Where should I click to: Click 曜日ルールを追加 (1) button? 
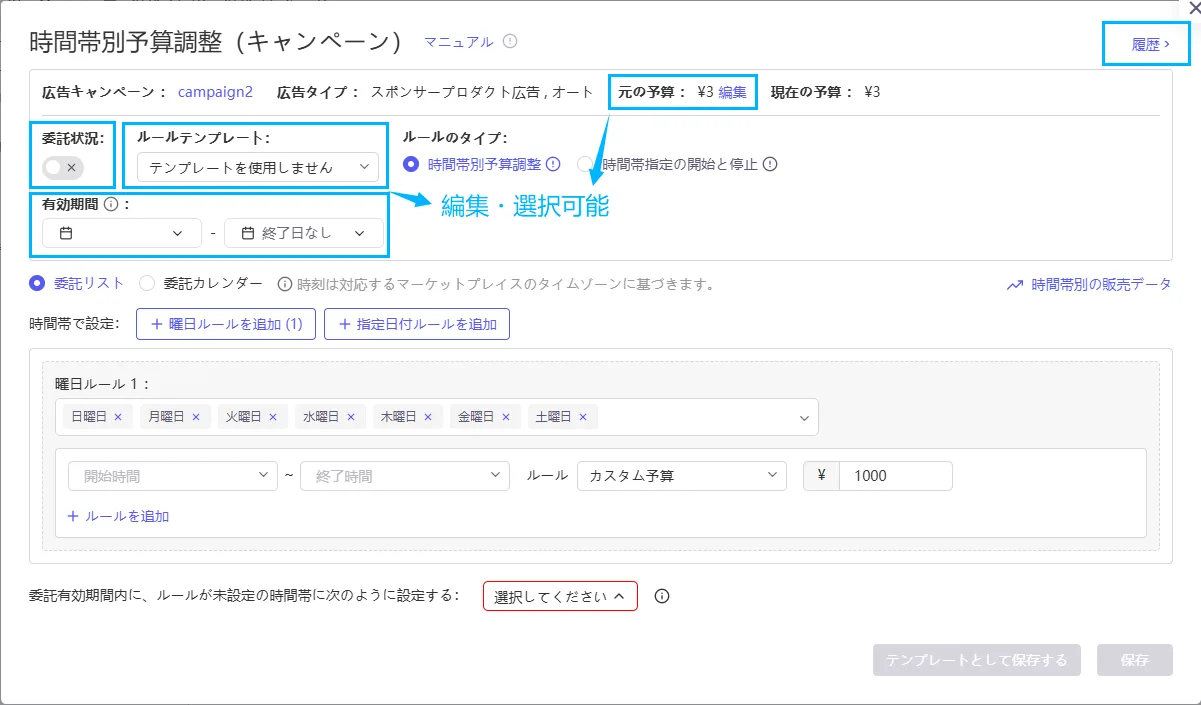(x=226, y=324)
